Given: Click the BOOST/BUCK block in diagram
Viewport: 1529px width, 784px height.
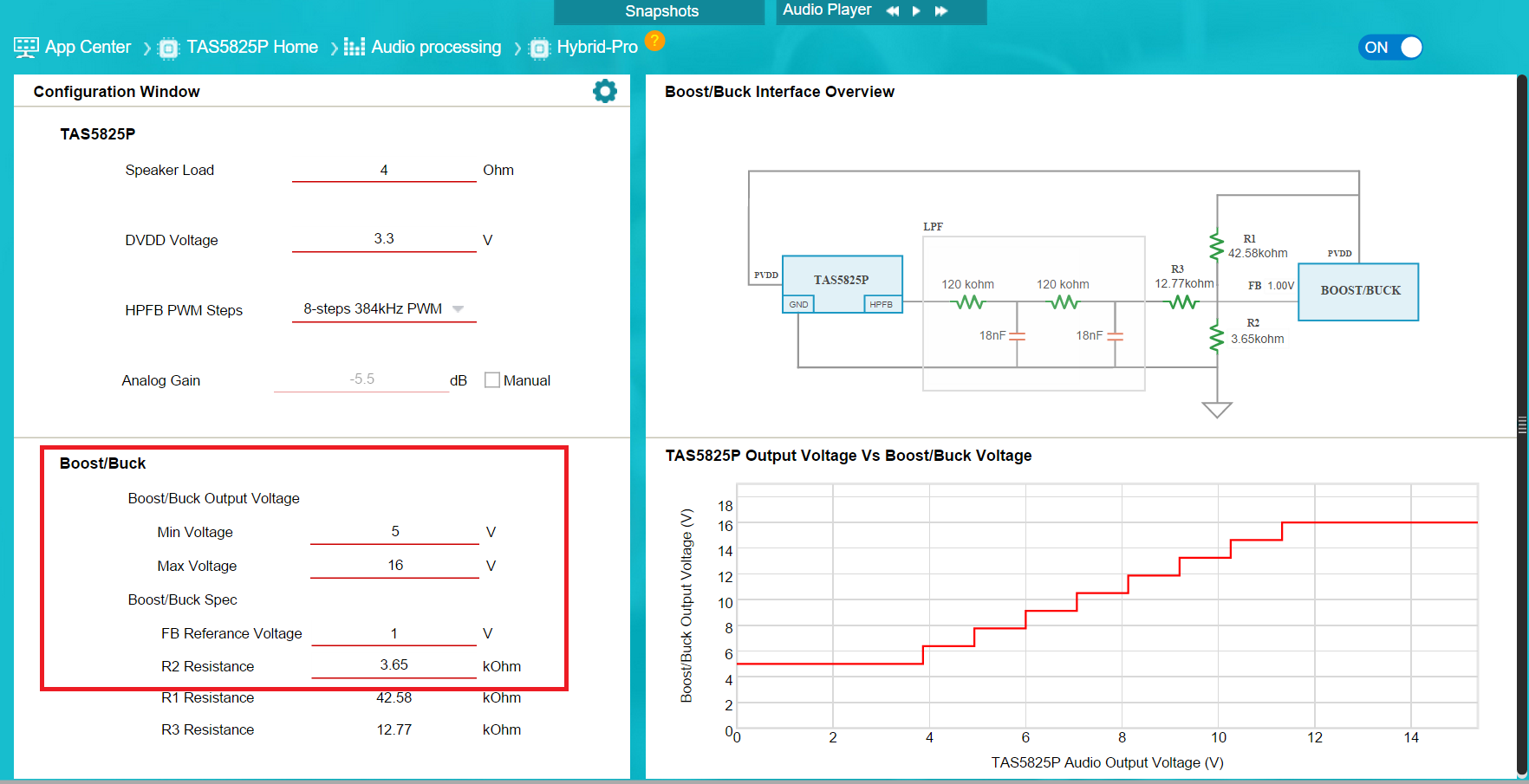Looking at the screenshot, I should [1358, 291].
